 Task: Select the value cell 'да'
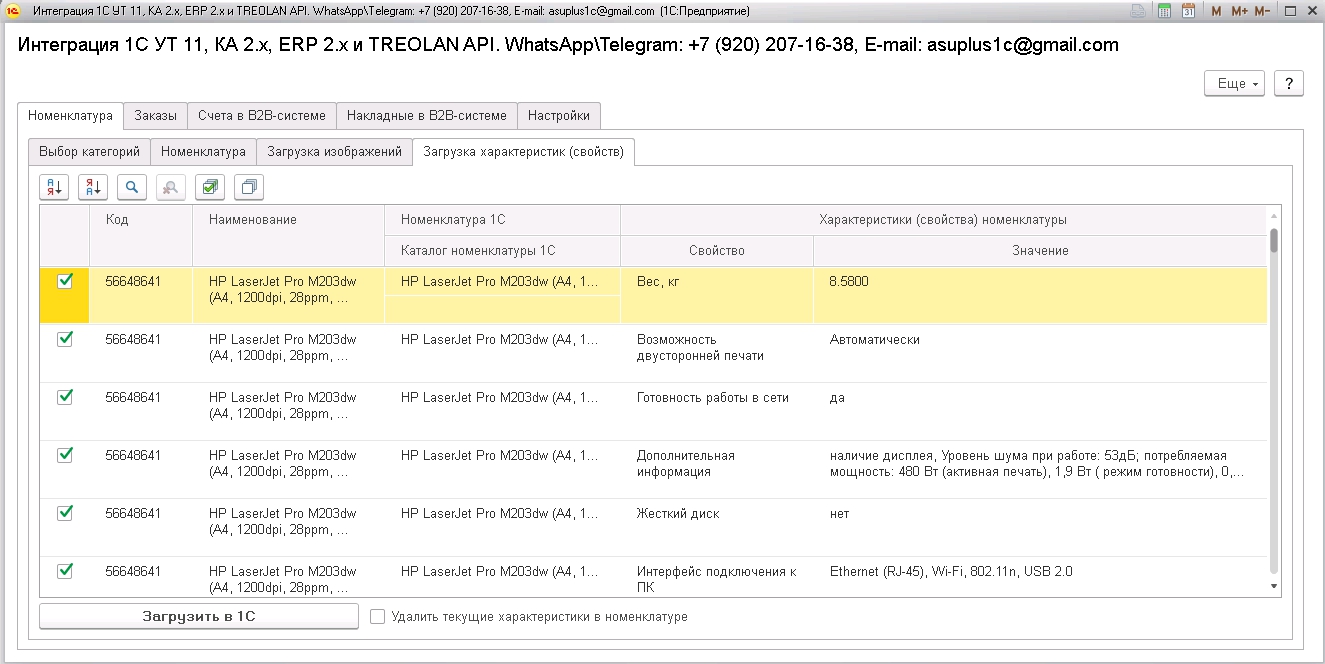(1040, 411)
